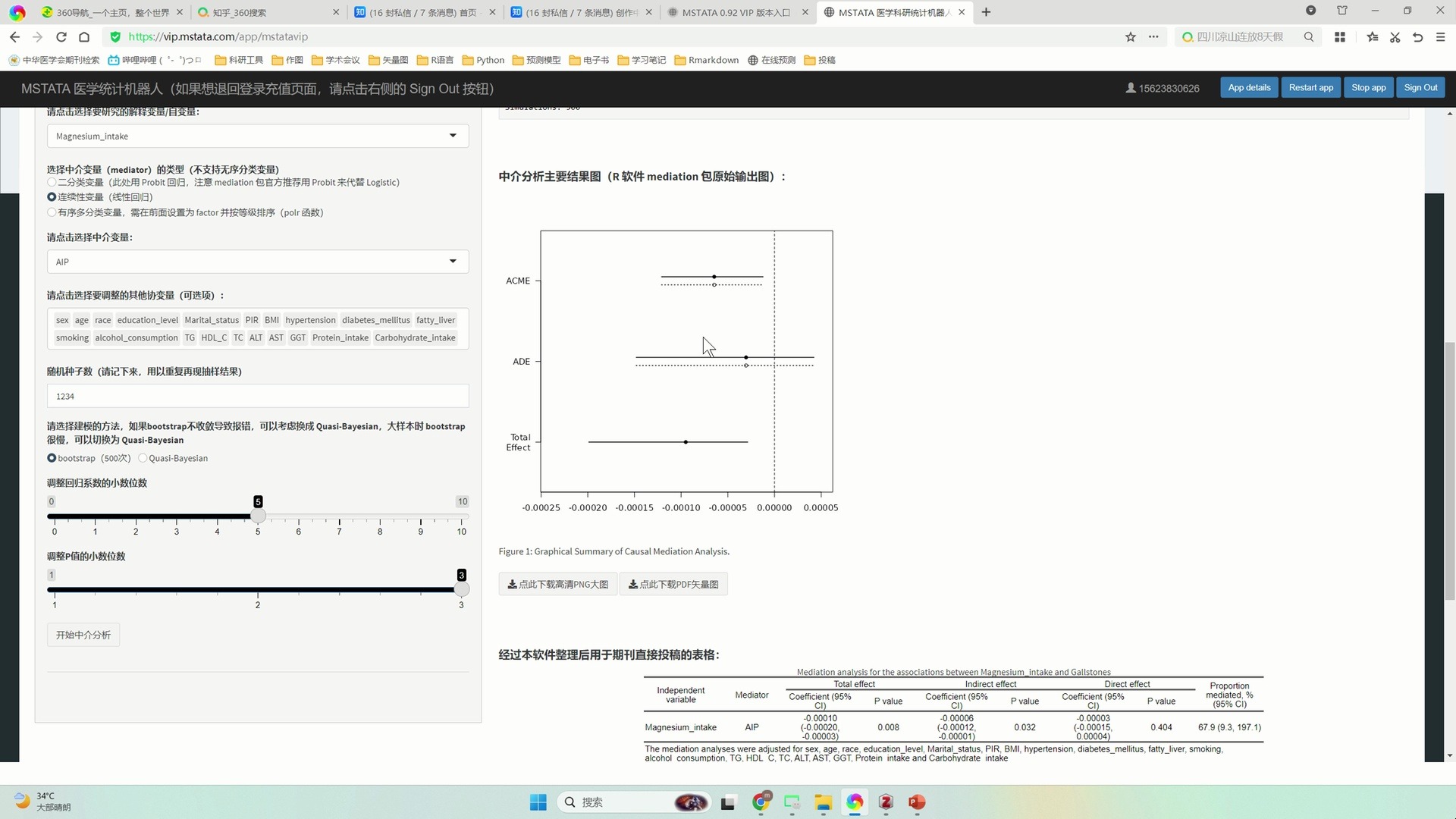Click the 360 browser logo icon

pyautogui.click(x=17, y=12)
